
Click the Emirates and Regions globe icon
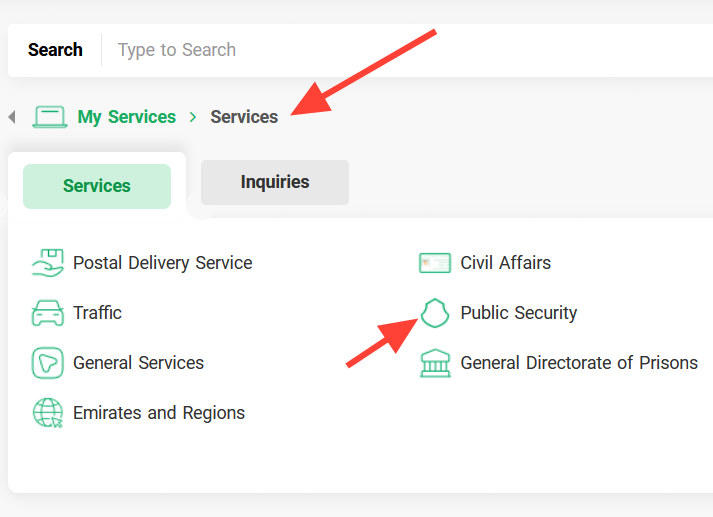pos(48,413)
